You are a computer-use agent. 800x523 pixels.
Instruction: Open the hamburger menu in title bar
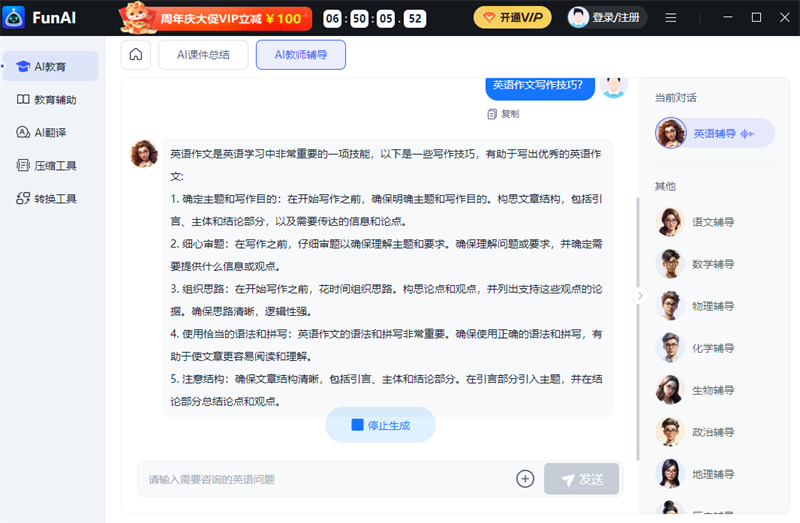point(671,18)
